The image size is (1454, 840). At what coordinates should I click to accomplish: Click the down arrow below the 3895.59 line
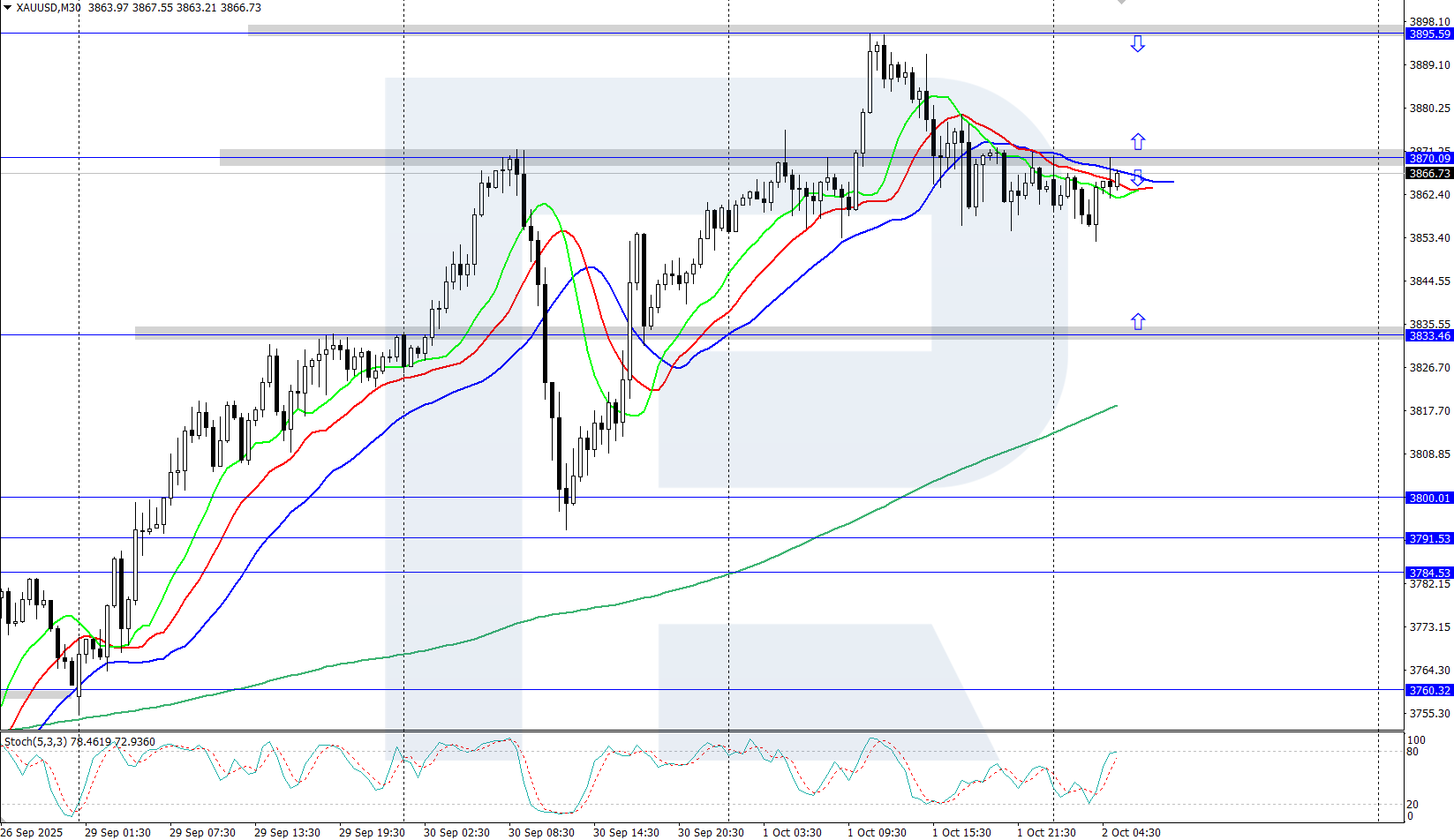point(1137,43)
